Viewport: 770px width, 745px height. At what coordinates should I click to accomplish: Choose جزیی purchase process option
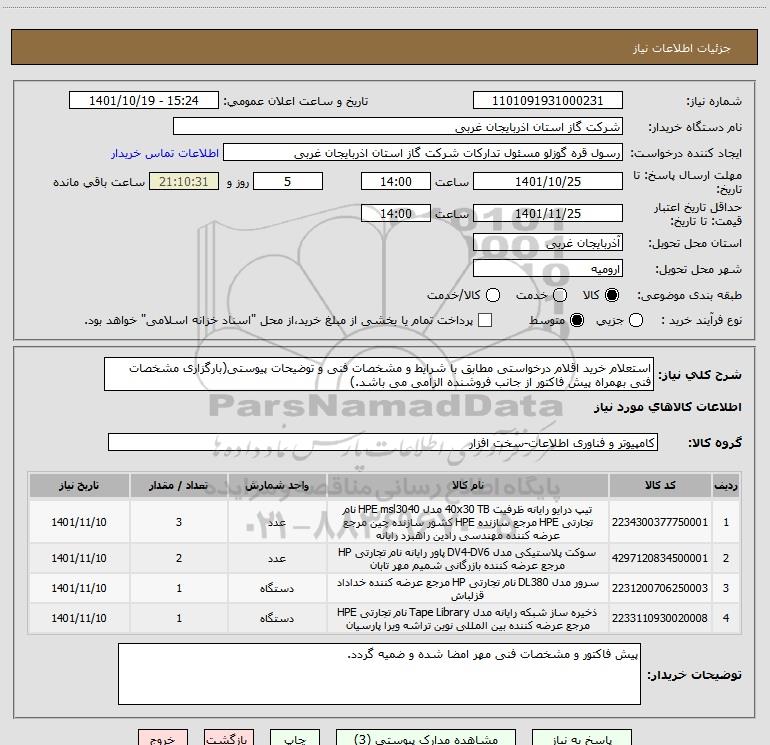(635, 320)
